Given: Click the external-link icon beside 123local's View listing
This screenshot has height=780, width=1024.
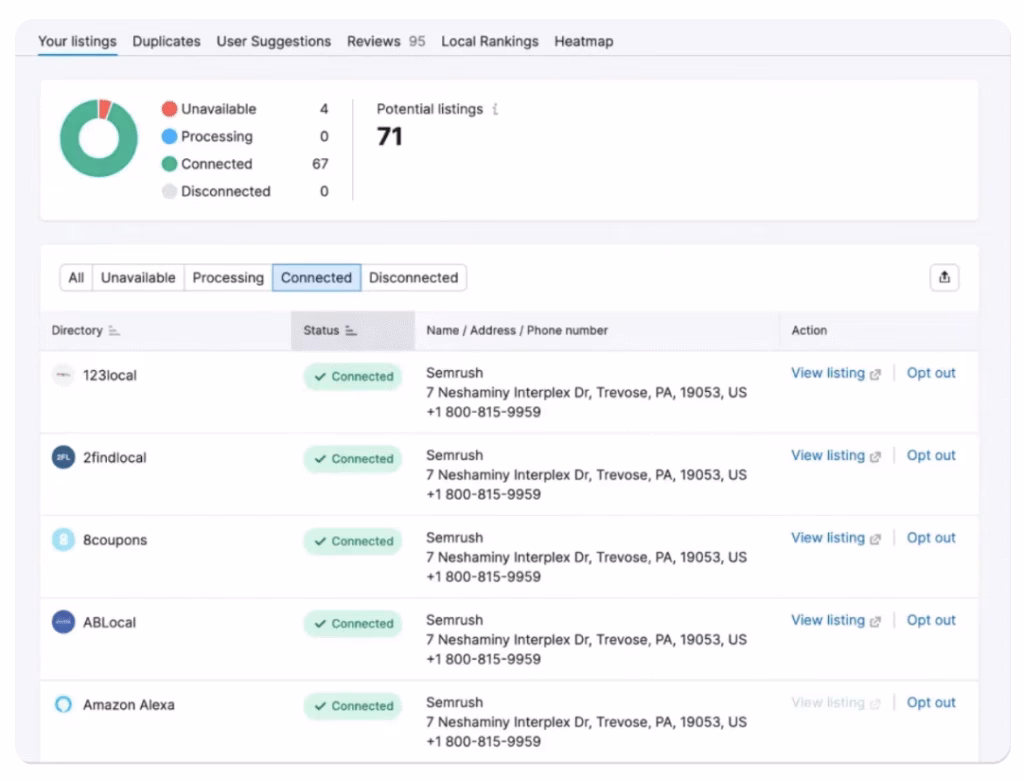Looking at the screenshot, I should [x=875, y=373].
